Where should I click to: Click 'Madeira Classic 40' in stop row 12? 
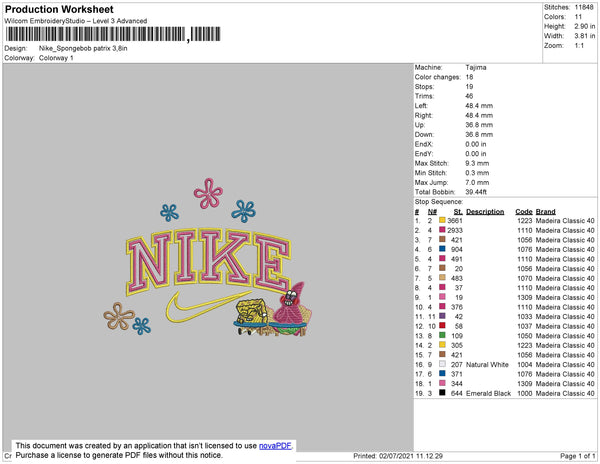(x=565, y=326)
